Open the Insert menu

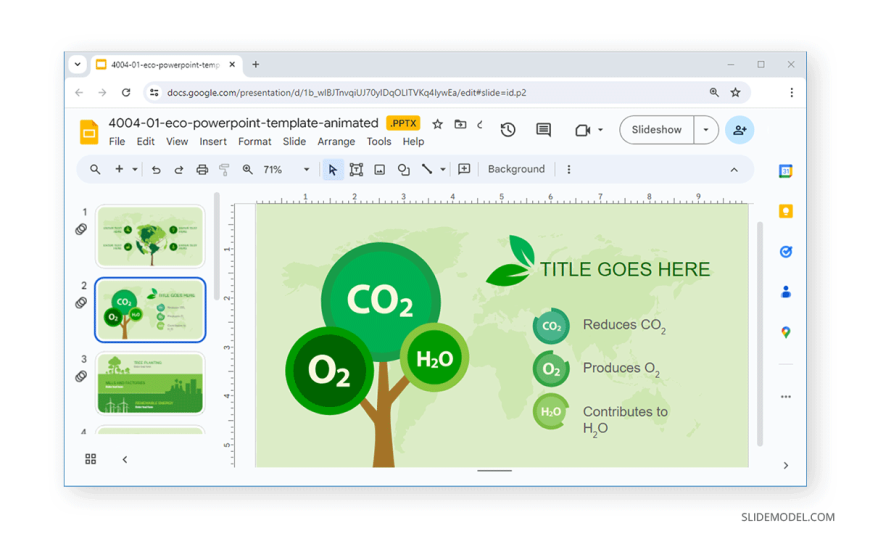pos(213,142)
